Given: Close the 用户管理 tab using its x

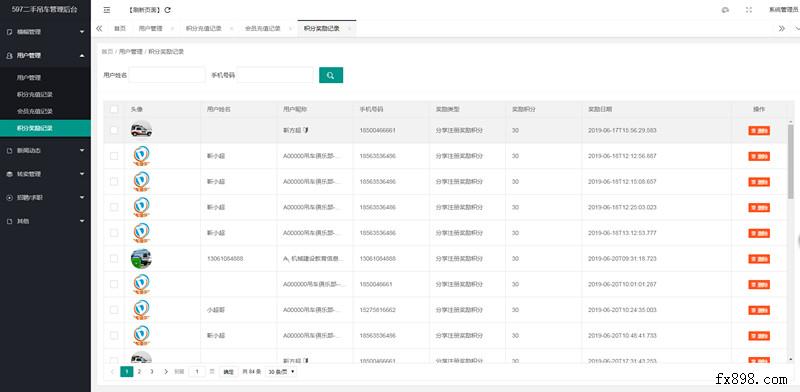Looking at the screenshot, I should pos(172,29).
